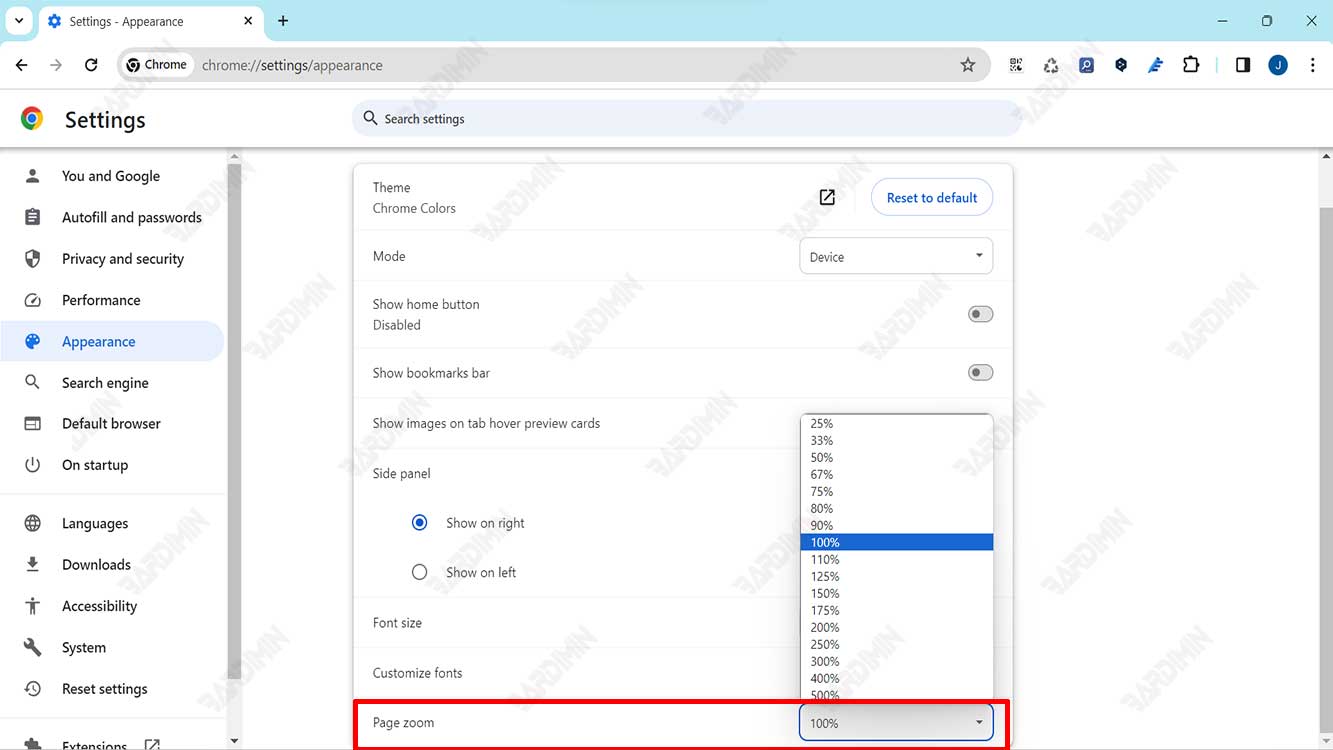1333x750 pixels.
Task: Choose 125% from the zoom list
Action: pyautogui.click(x=825, y=577)
